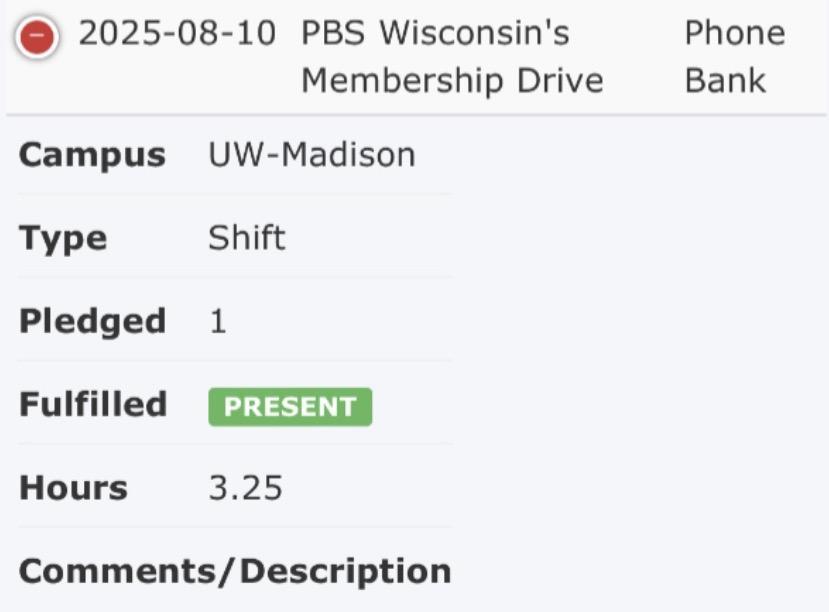Click the word PBS in the event title
The height and width of the screenshot is (612, 829).
click(x=334, y=35)
